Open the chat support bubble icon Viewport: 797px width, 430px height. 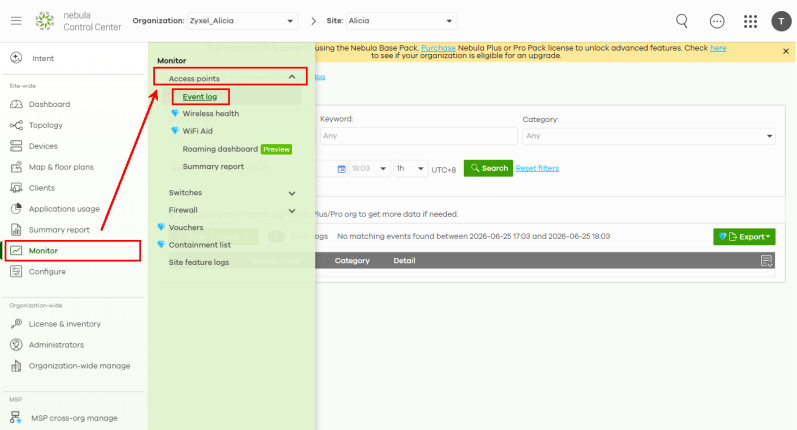(717, 21)
